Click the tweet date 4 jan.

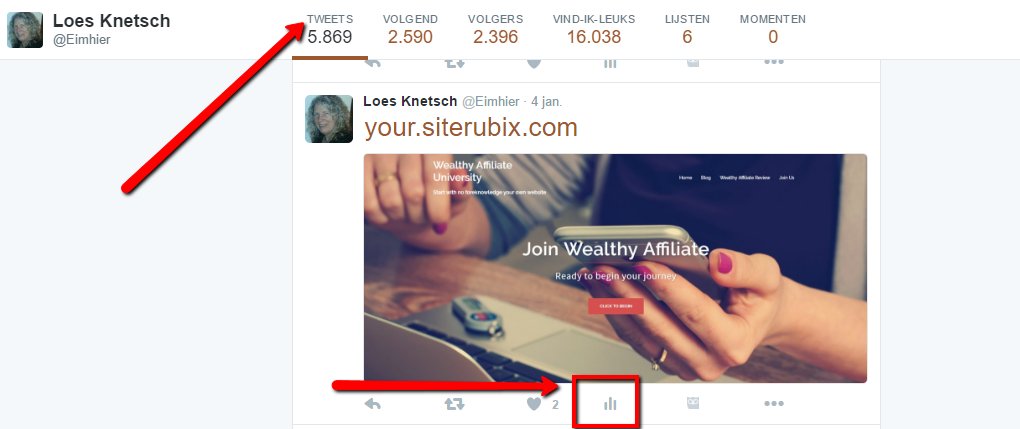click(546, 102)
